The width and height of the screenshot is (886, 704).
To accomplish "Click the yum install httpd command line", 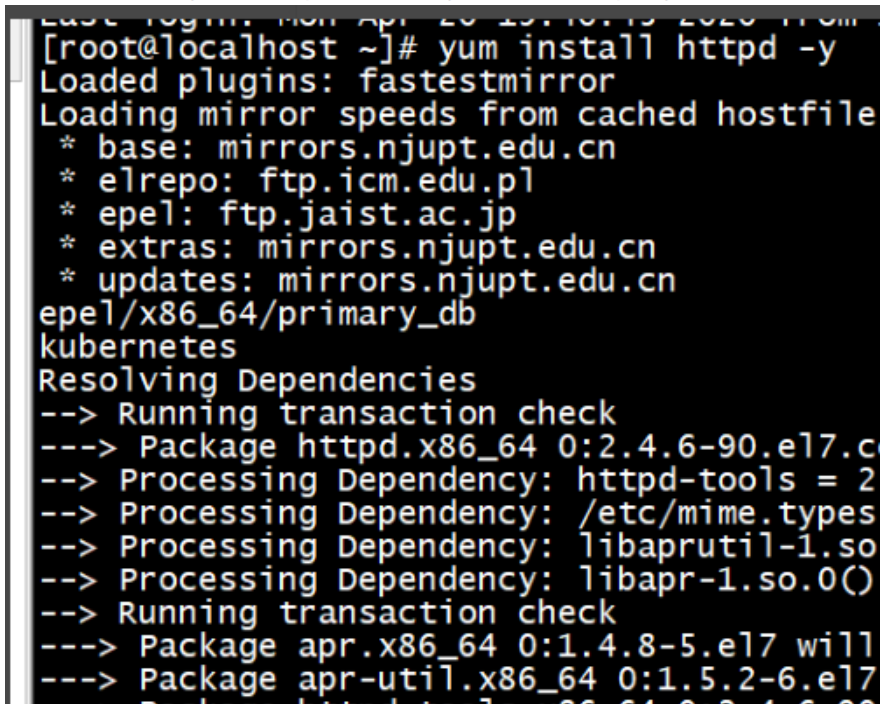I will pos(438,49).
